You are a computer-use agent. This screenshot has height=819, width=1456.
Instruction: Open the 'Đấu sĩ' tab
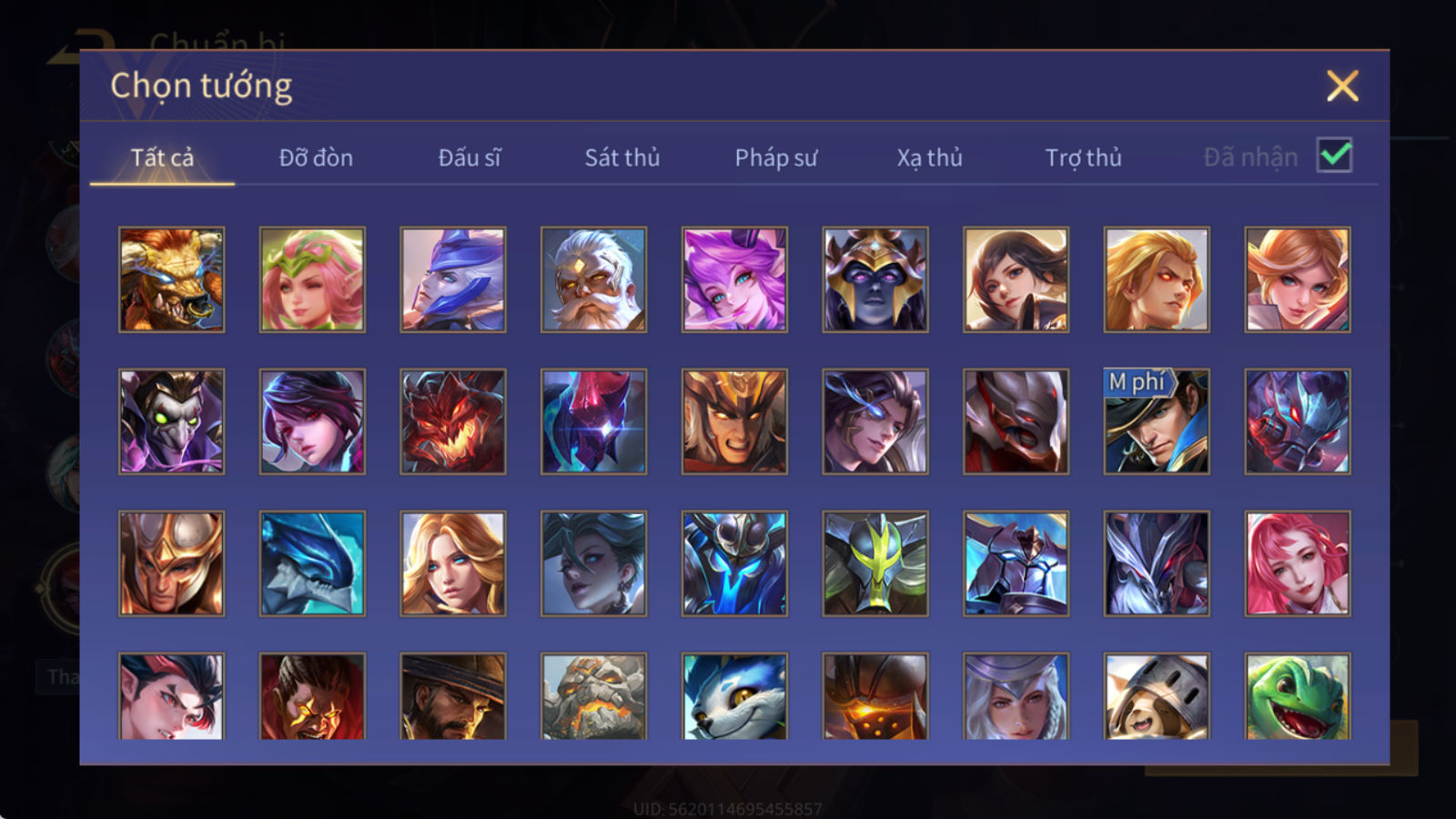coord(470,157)
